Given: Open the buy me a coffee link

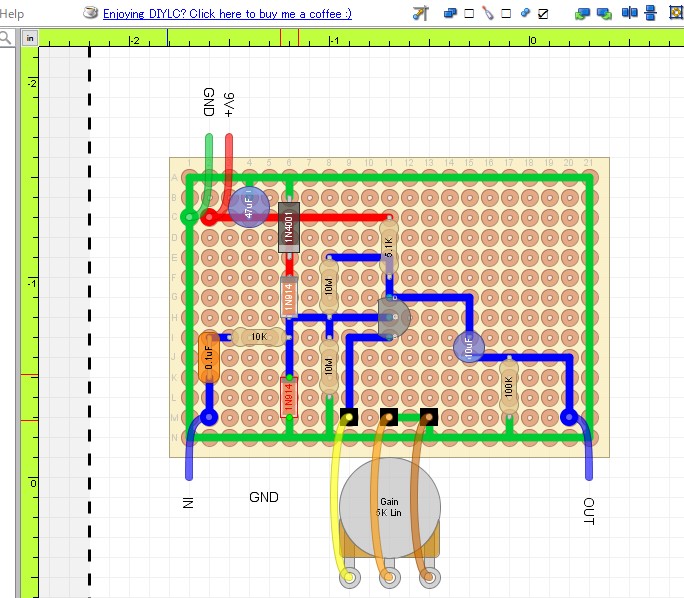Looking at the screenshot, I should pos(227,14).
